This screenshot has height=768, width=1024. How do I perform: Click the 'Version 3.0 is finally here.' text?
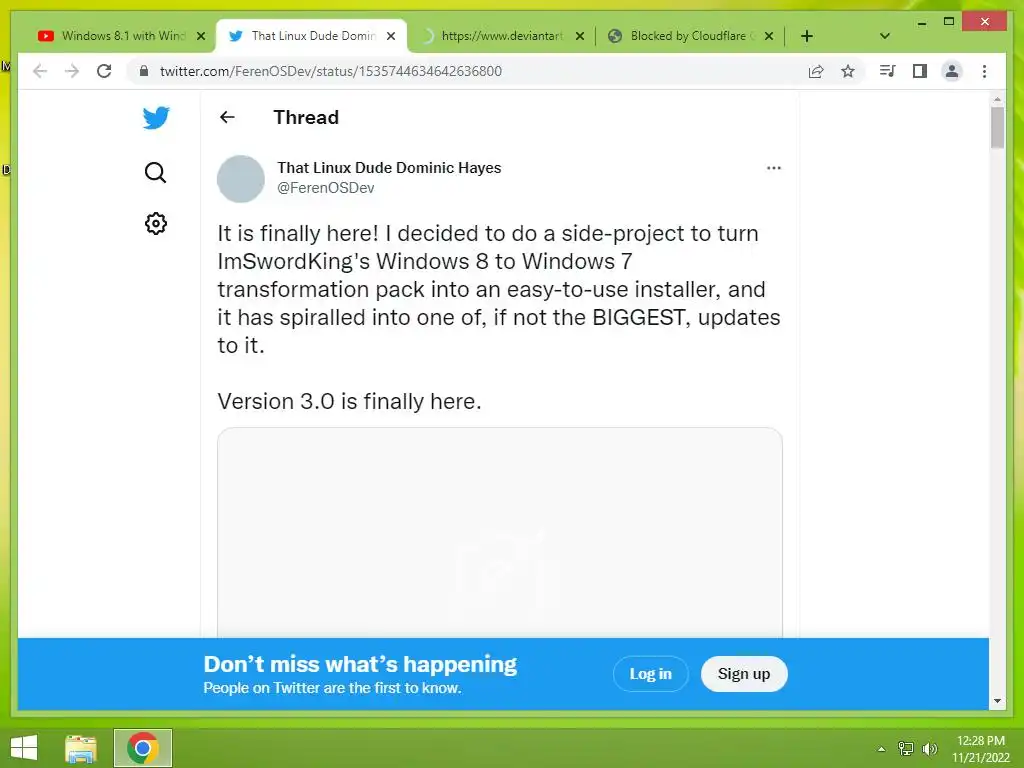click(x=349, y=401)
